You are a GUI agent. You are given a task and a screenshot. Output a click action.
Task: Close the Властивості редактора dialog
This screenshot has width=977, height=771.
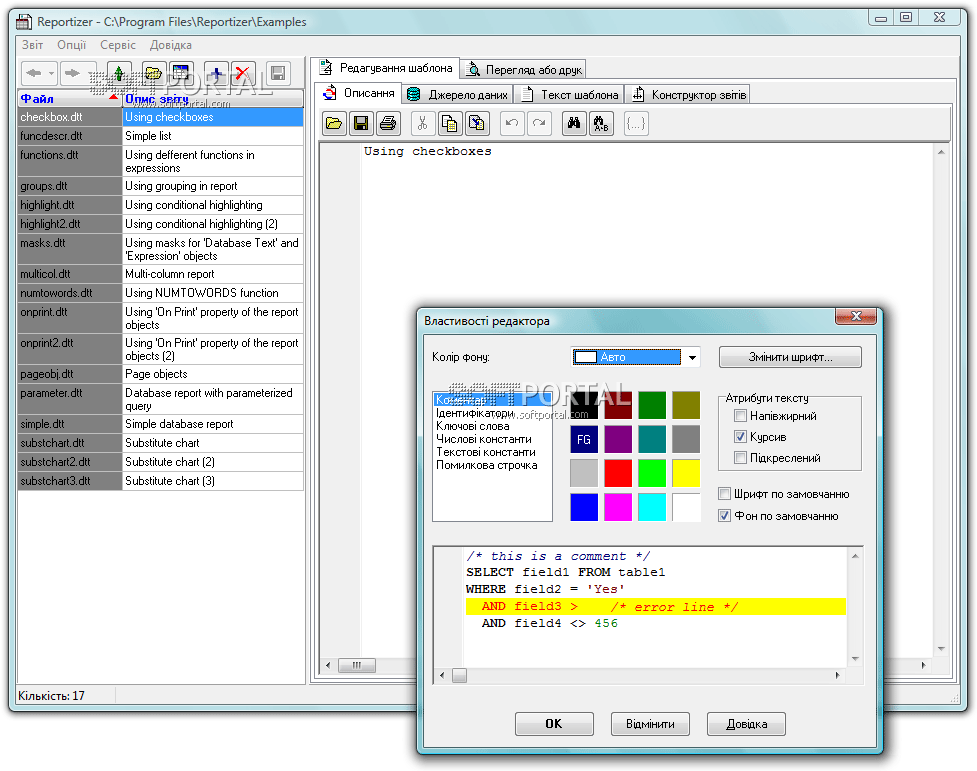click(856, 316)
